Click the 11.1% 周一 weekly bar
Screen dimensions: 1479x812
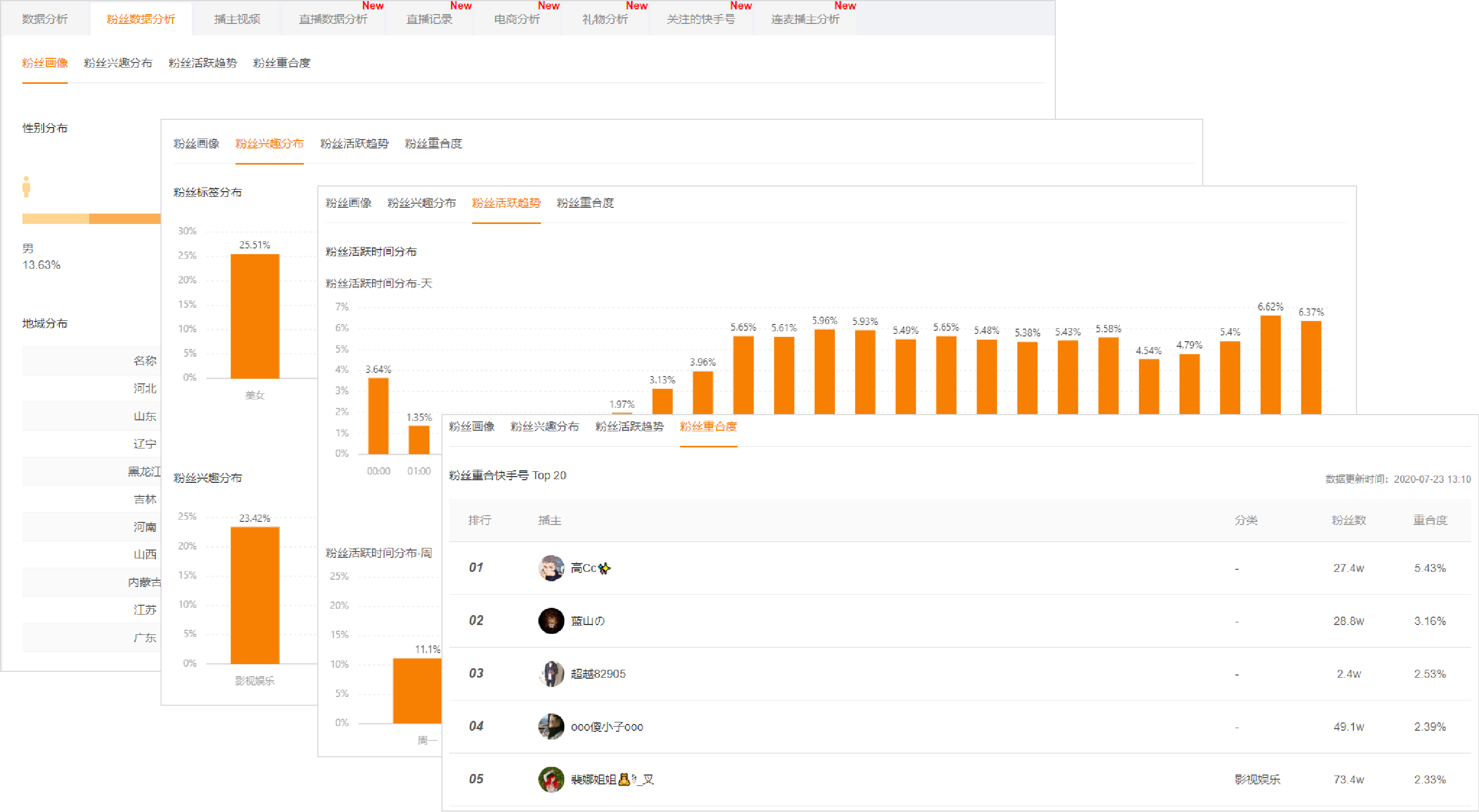(417, 690)
